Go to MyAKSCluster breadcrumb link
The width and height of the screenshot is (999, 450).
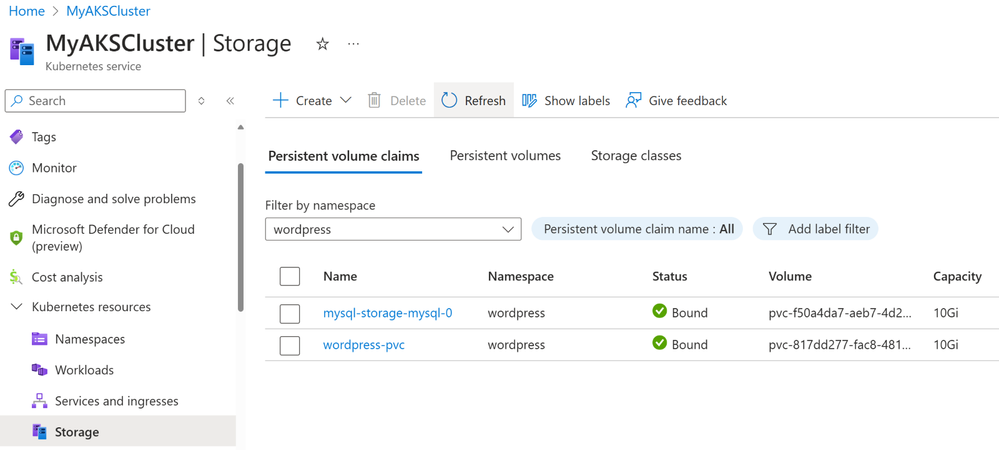tap(108, 11)
